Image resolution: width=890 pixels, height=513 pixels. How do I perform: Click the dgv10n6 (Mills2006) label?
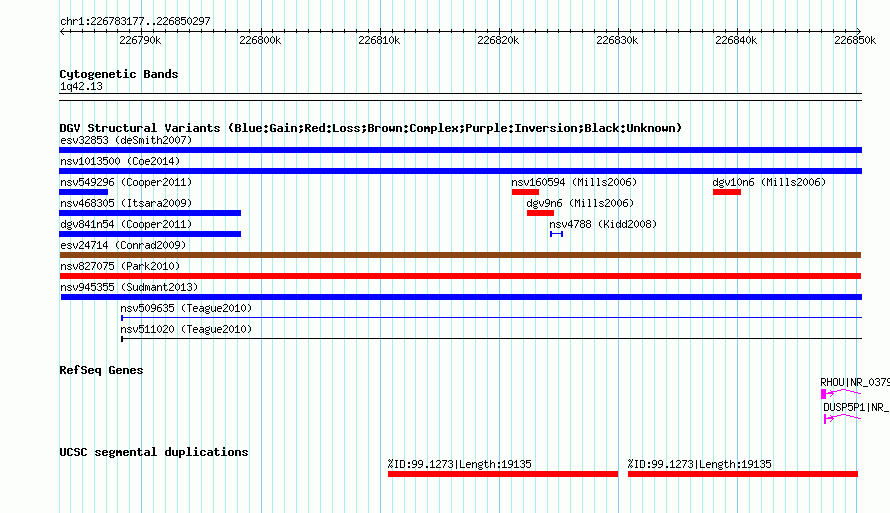769,182
